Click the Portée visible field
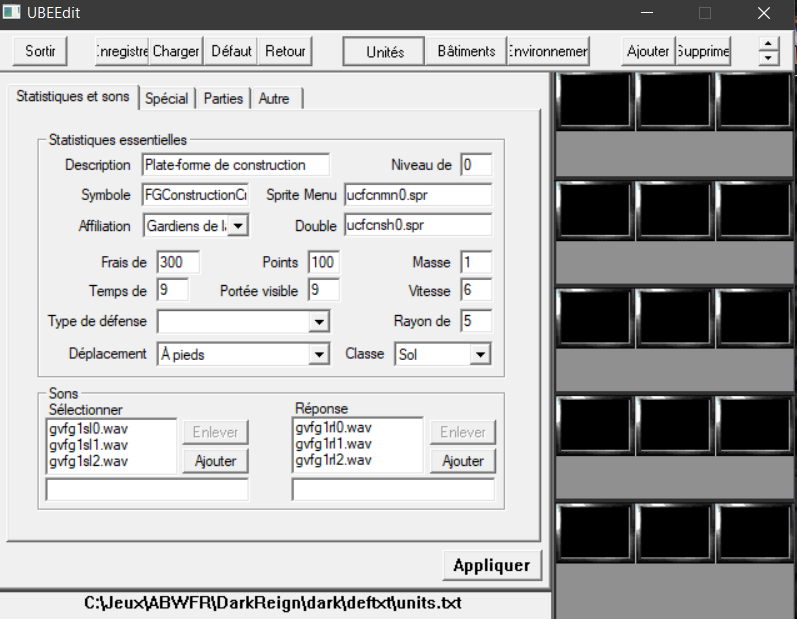The height and width of the screenshot is (619, 797). coord(324,290)
